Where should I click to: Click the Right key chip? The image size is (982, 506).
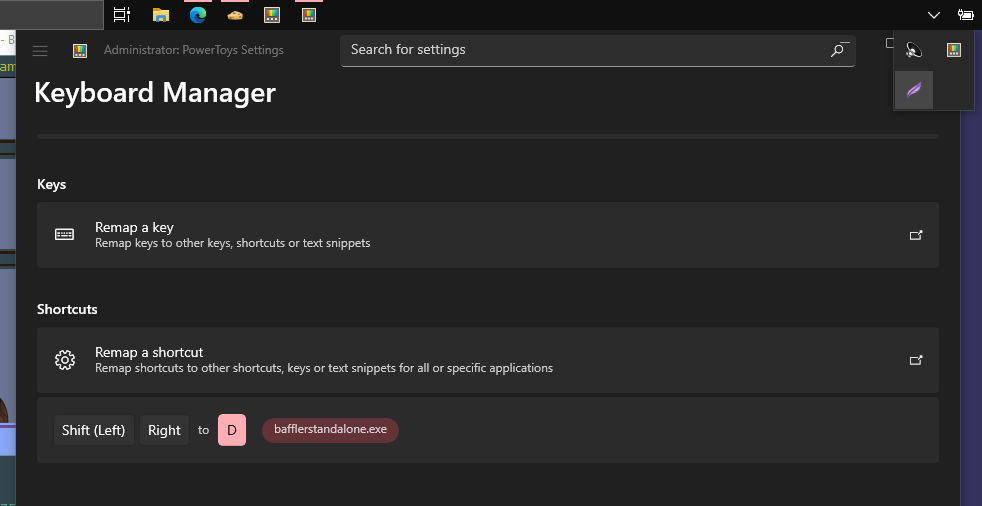pyautogui.click(x=164, y=430)
